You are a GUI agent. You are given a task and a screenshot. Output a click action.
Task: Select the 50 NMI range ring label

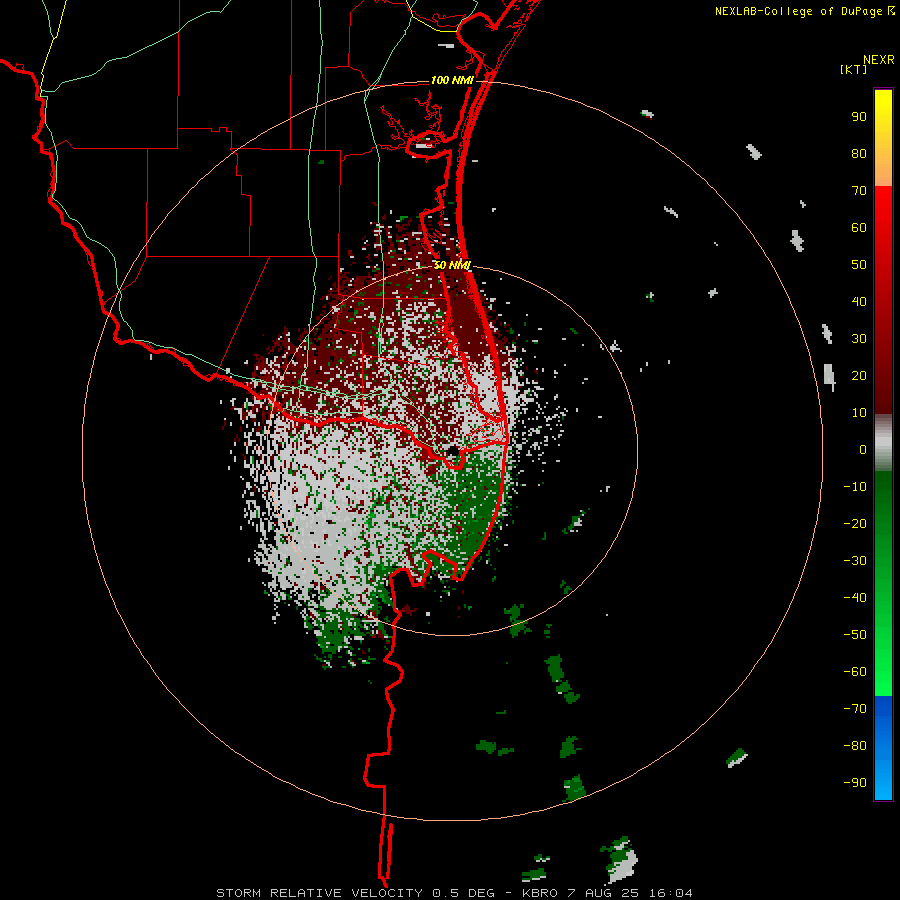click(452, 265)
